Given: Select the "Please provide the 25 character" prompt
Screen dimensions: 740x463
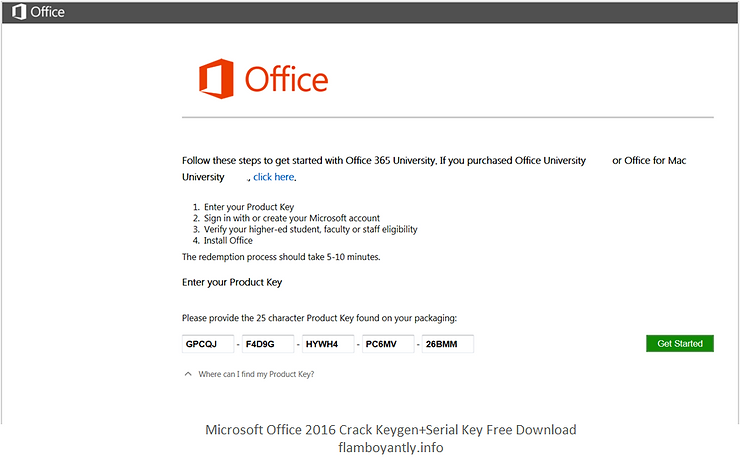Looking at the screenshot, I should click(319, 318).
